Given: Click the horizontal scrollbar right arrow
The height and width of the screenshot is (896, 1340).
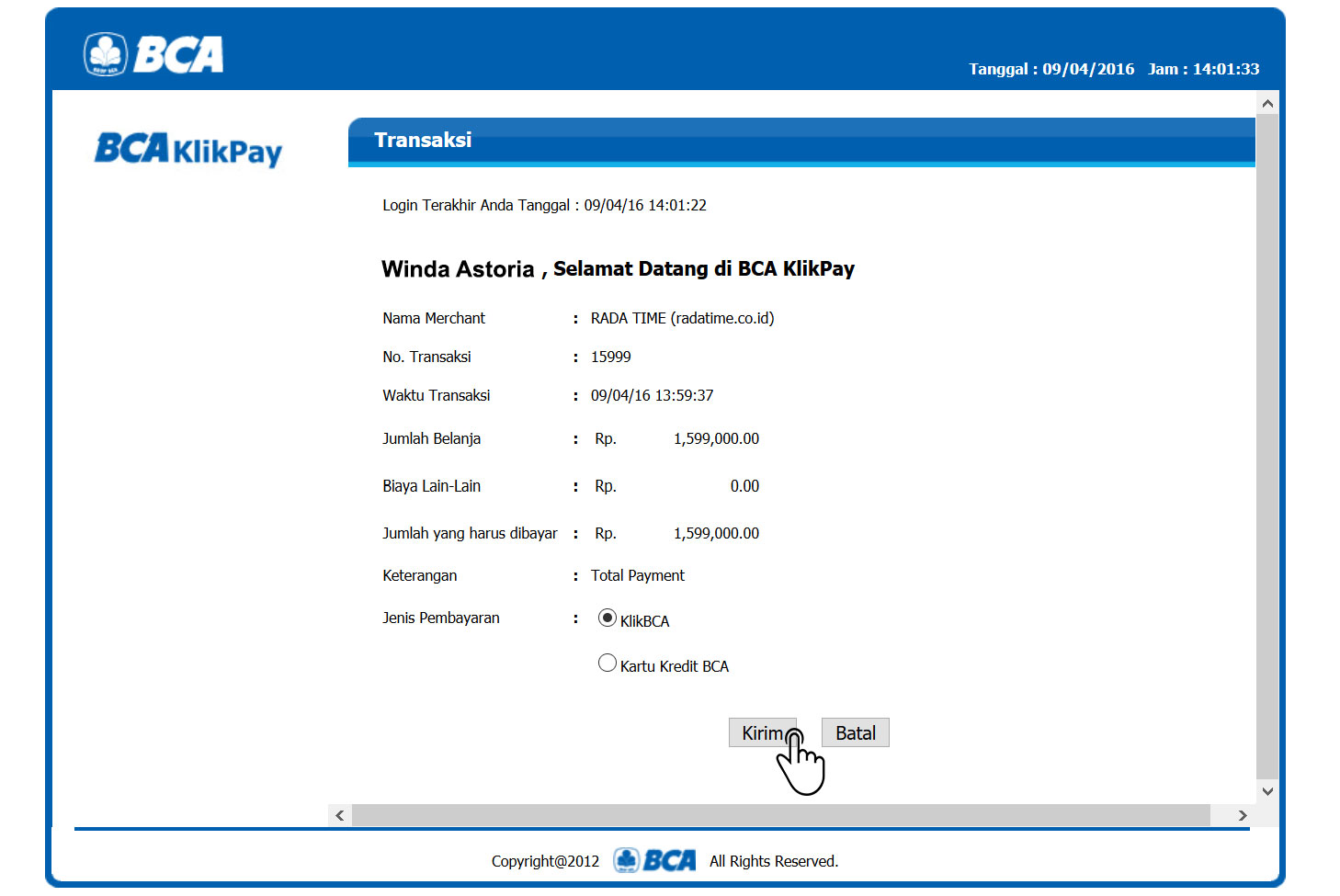Looking at the screenshot, I should pyautogui.click(x=1243, y=815).
